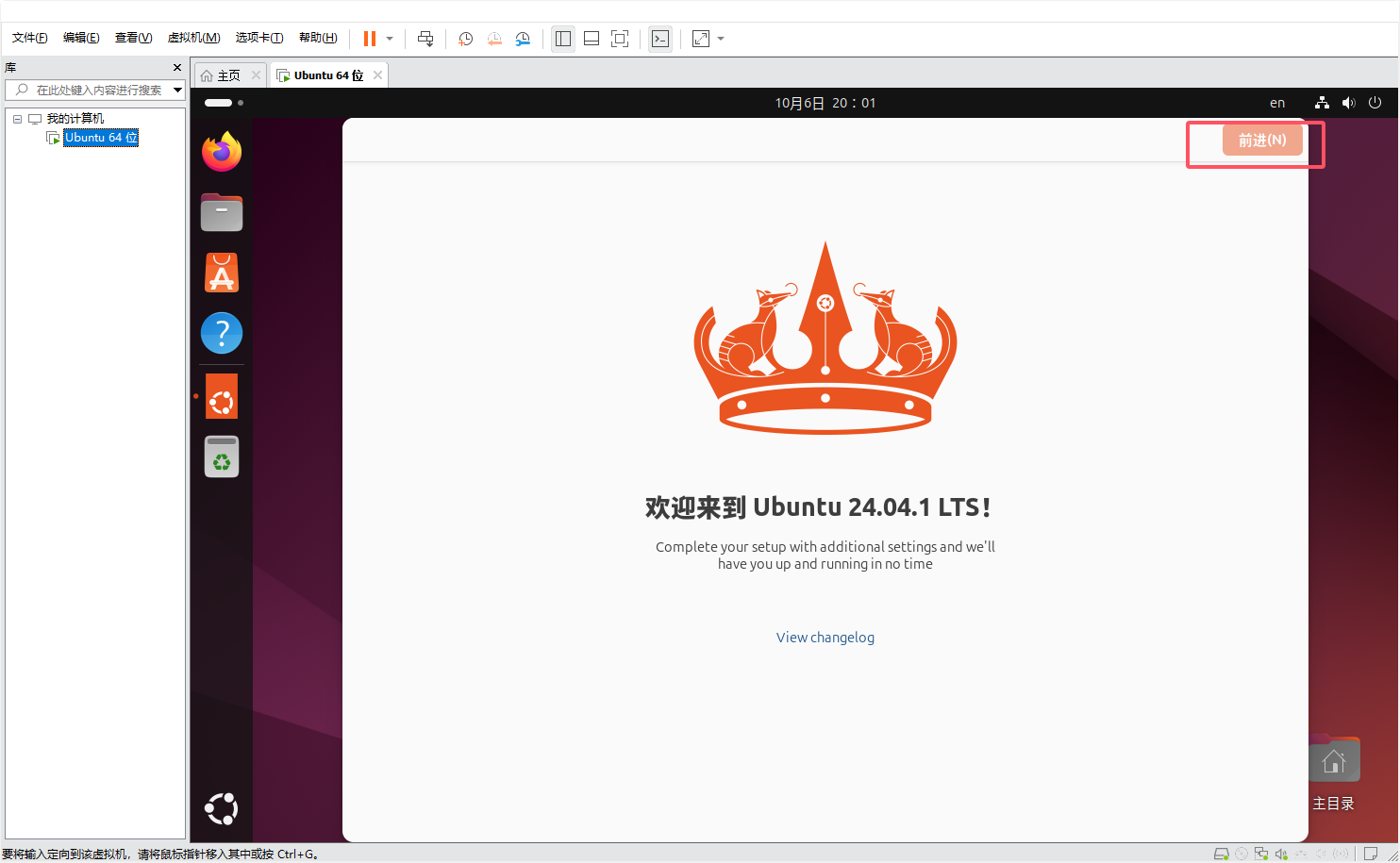Send Ctrl+Alt+Del to the virtual machine
The height and width of the screenshot is (863, 1400).
[425, 39]
